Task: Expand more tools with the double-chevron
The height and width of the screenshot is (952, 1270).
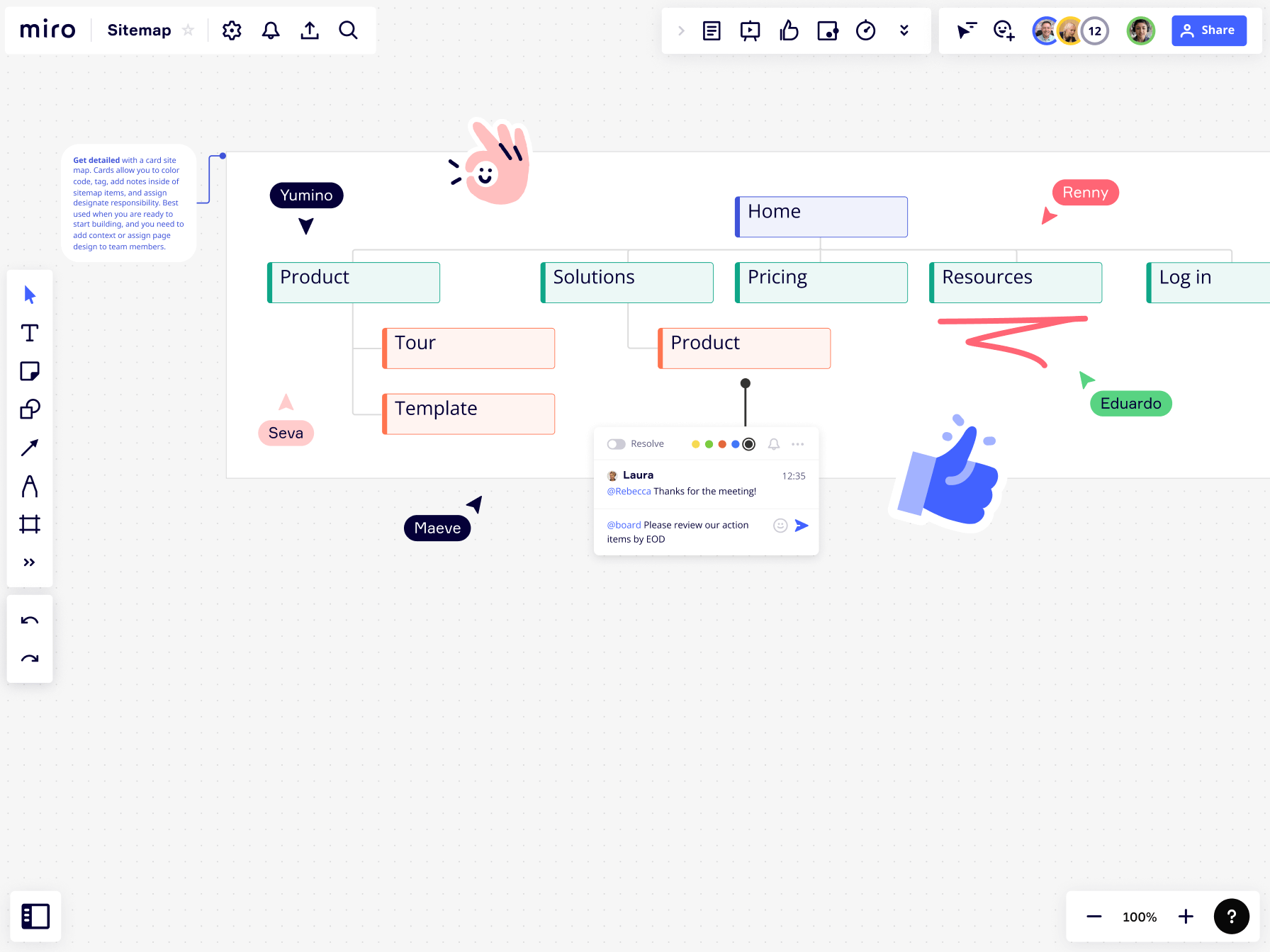Action: [29, 562]
